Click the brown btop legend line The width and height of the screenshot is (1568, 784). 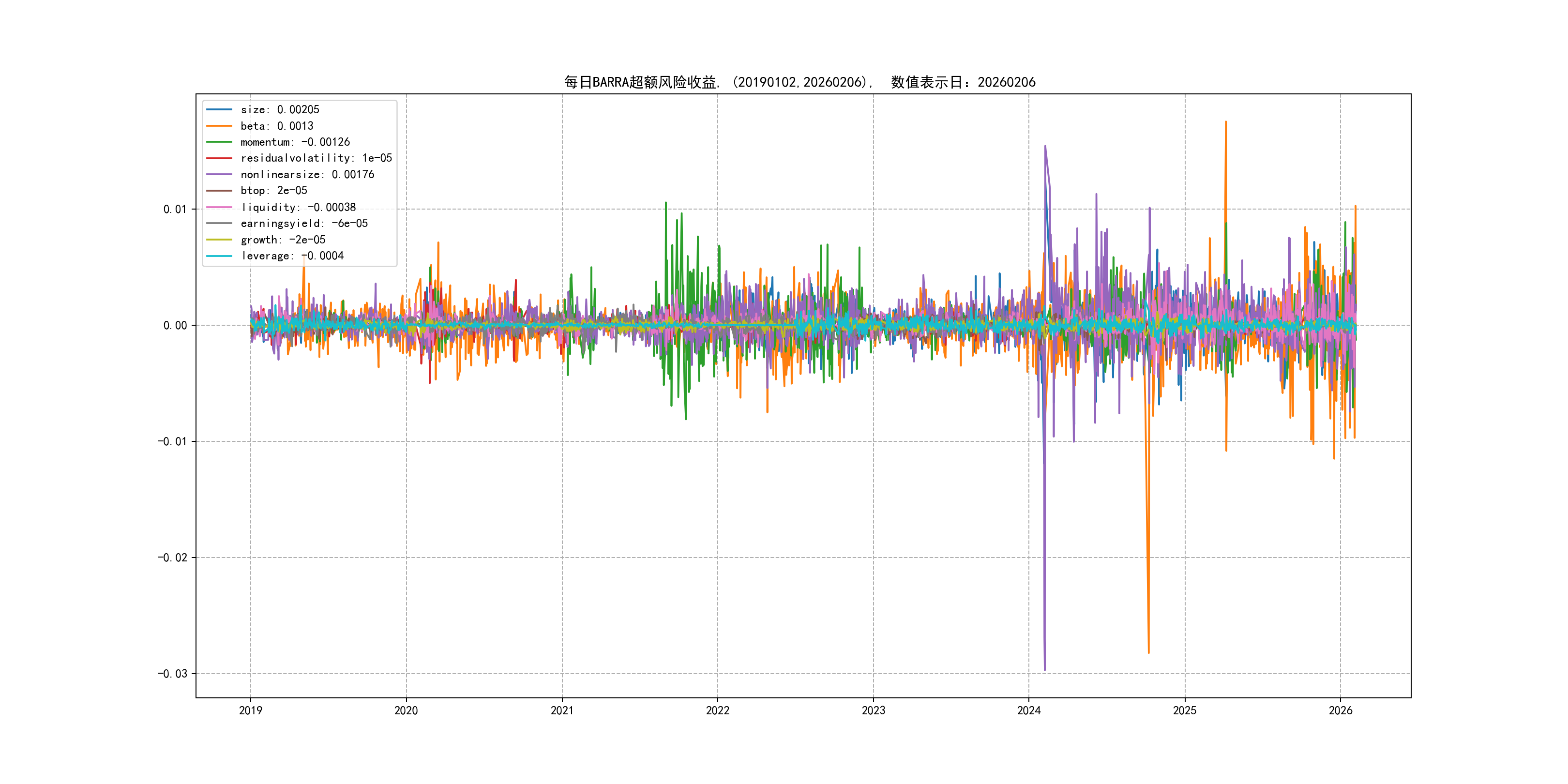[219, 191]
